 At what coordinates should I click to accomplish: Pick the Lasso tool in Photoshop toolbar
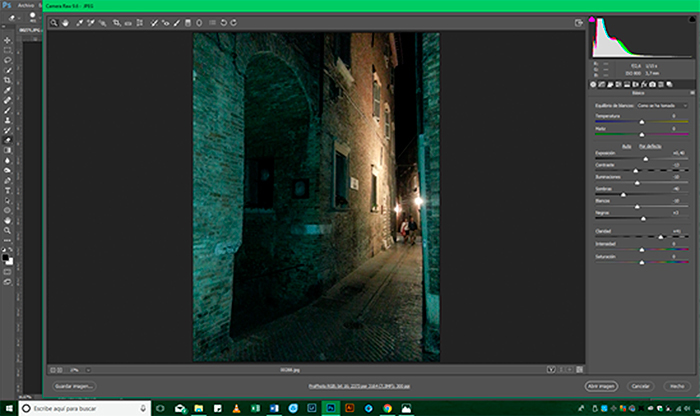(x=8, y=59)
